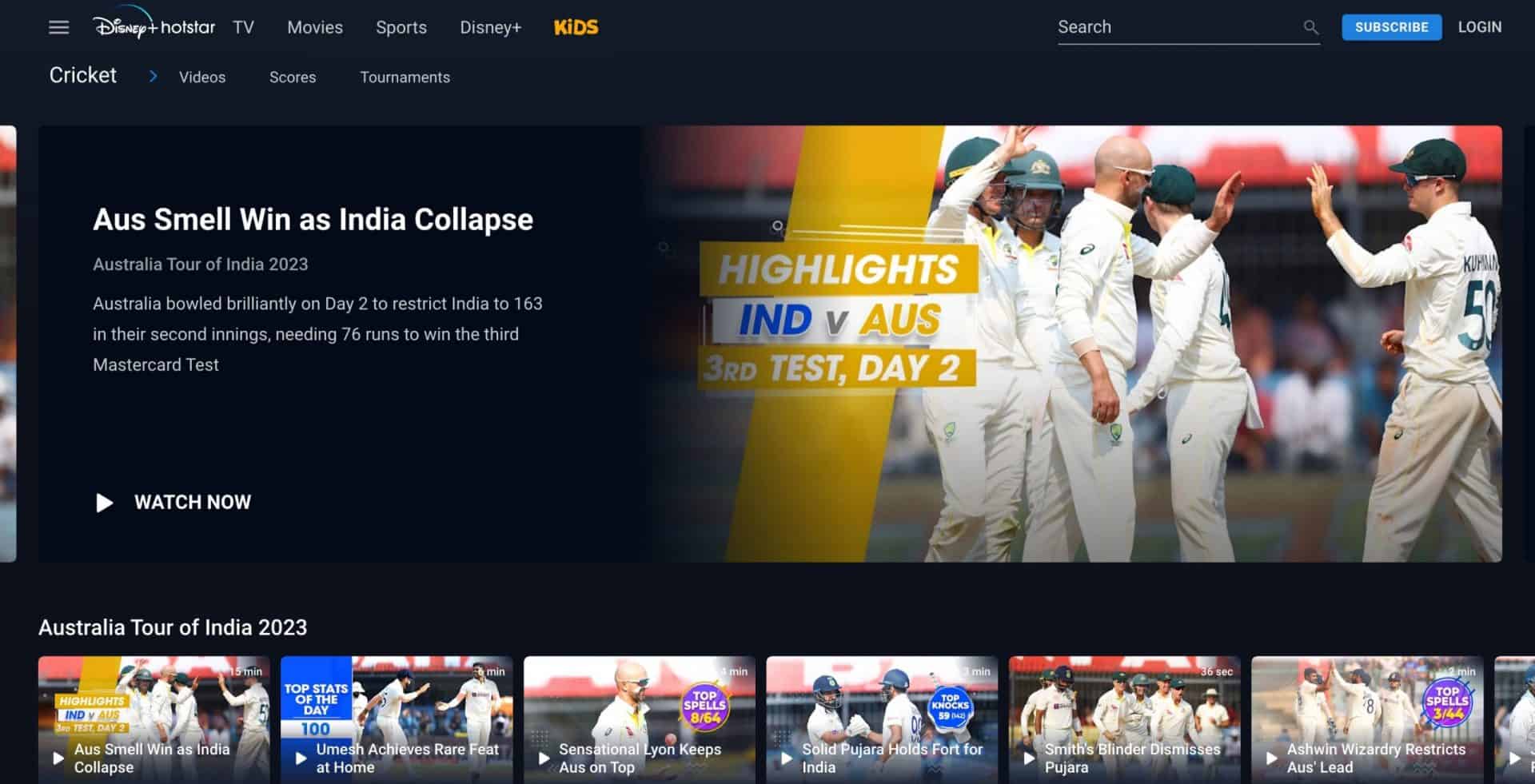Click 'Australia Tour of India 2023' hero subtitle
The height and width of the screenshot is (784, 1535).
(200, 265)
